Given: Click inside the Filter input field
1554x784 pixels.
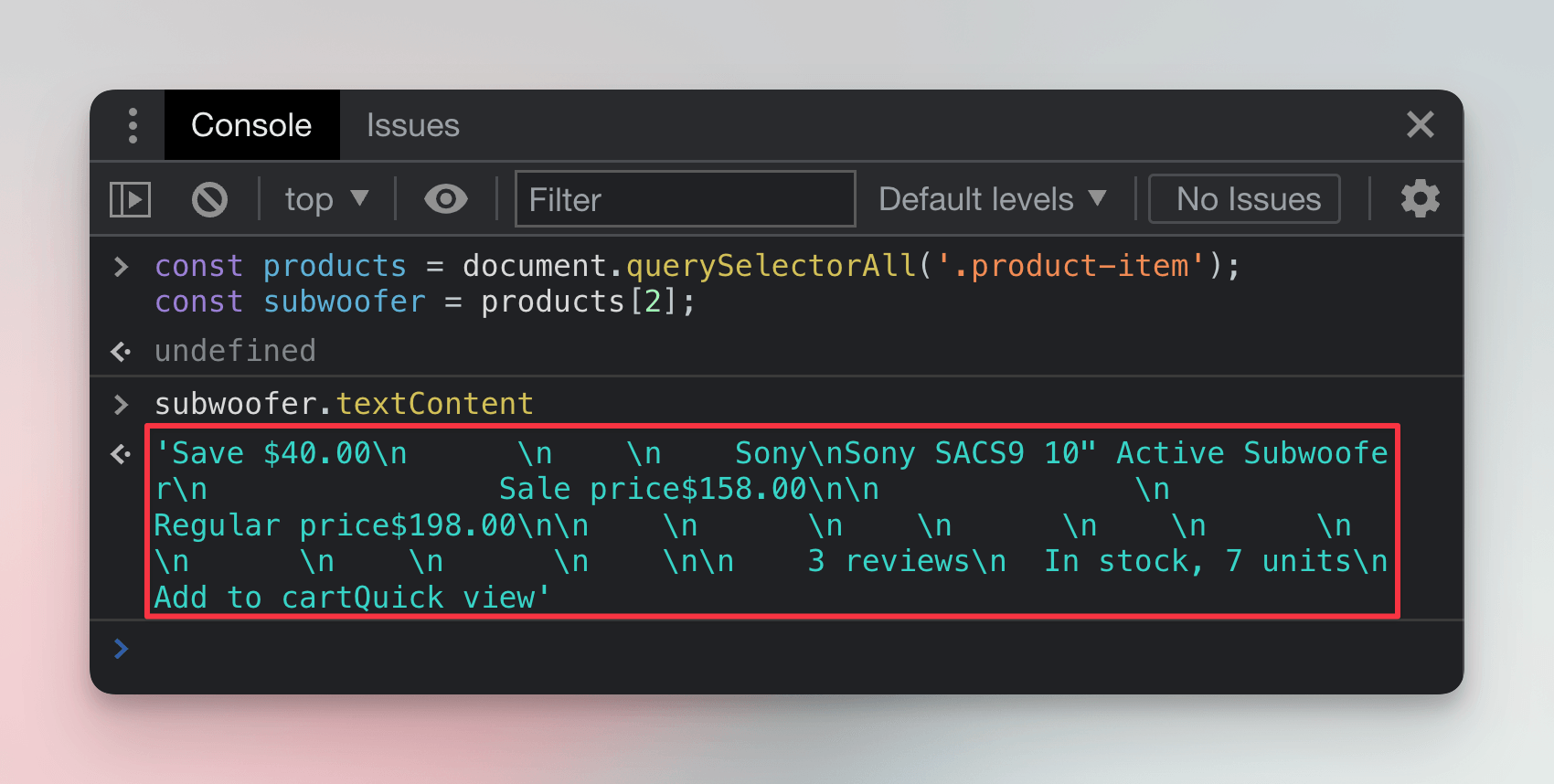Looking at the screenshot, I should 684,198.
